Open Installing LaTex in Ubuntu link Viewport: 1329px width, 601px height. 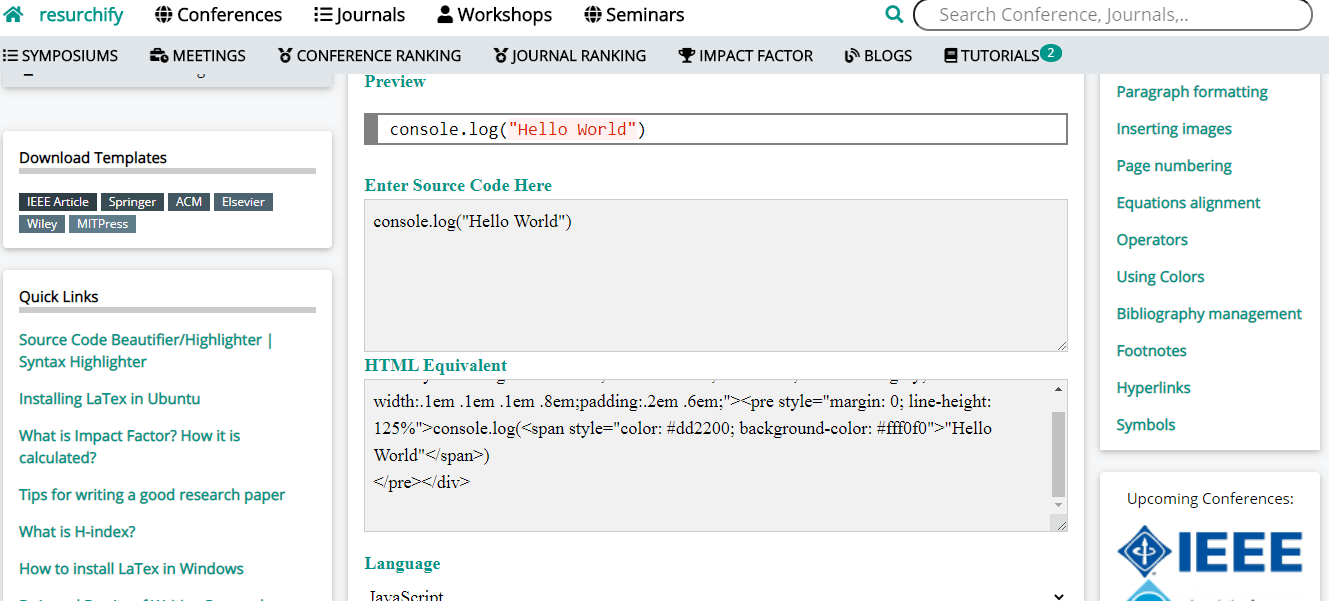tap(110, 399)
